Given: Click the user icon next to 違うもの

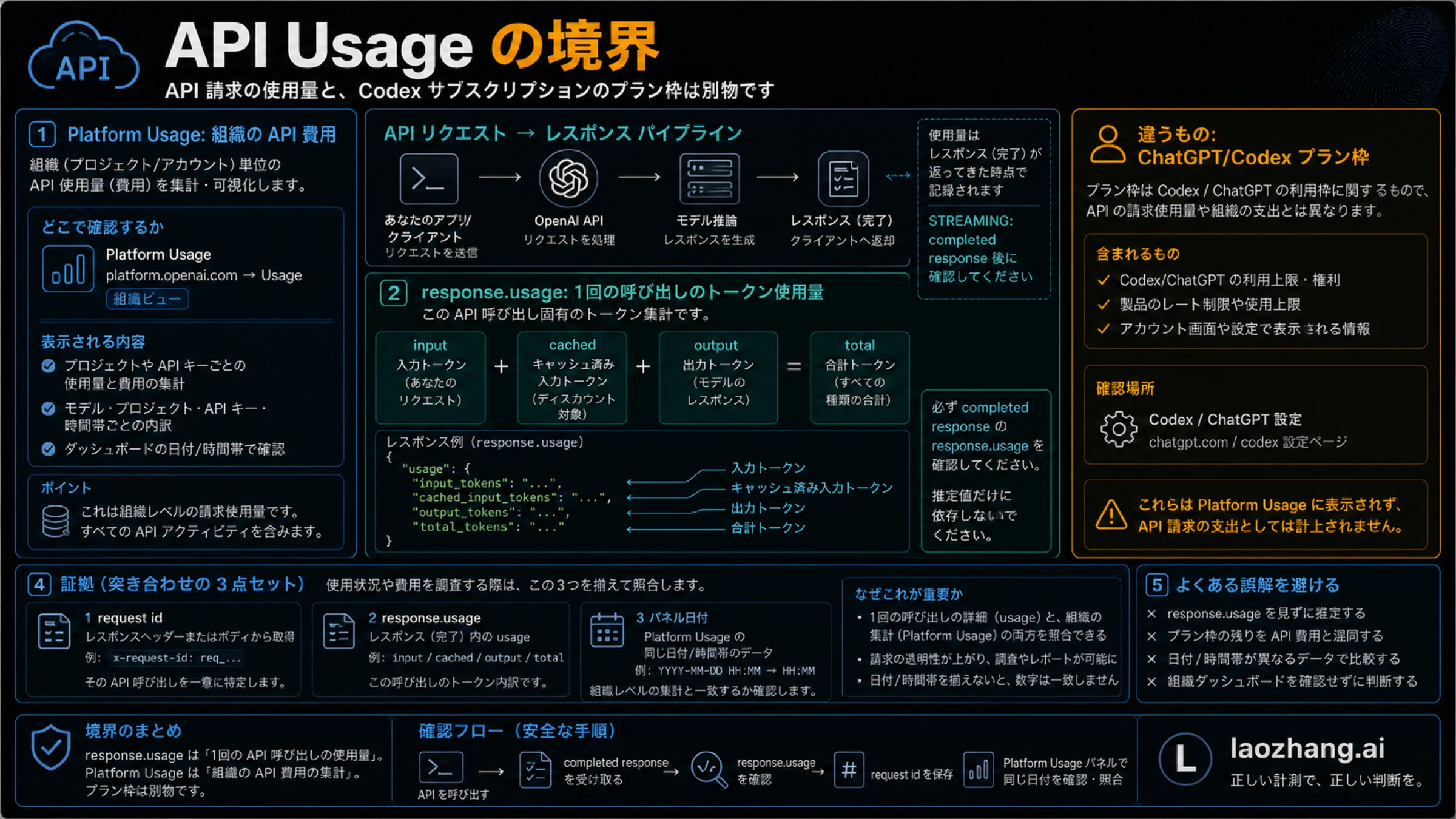Looking at the screenshot, I should pos(1108,144).
